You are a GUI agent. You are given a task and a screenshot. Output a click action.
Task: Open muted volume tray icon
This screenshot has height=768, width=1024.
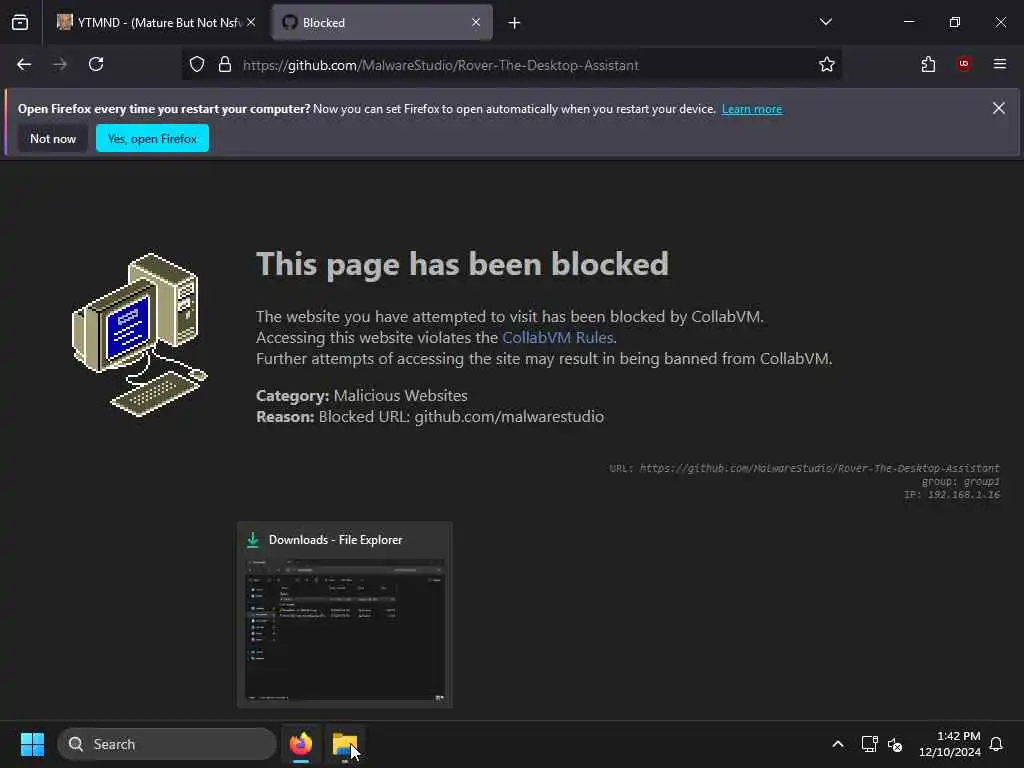point(895,744)
